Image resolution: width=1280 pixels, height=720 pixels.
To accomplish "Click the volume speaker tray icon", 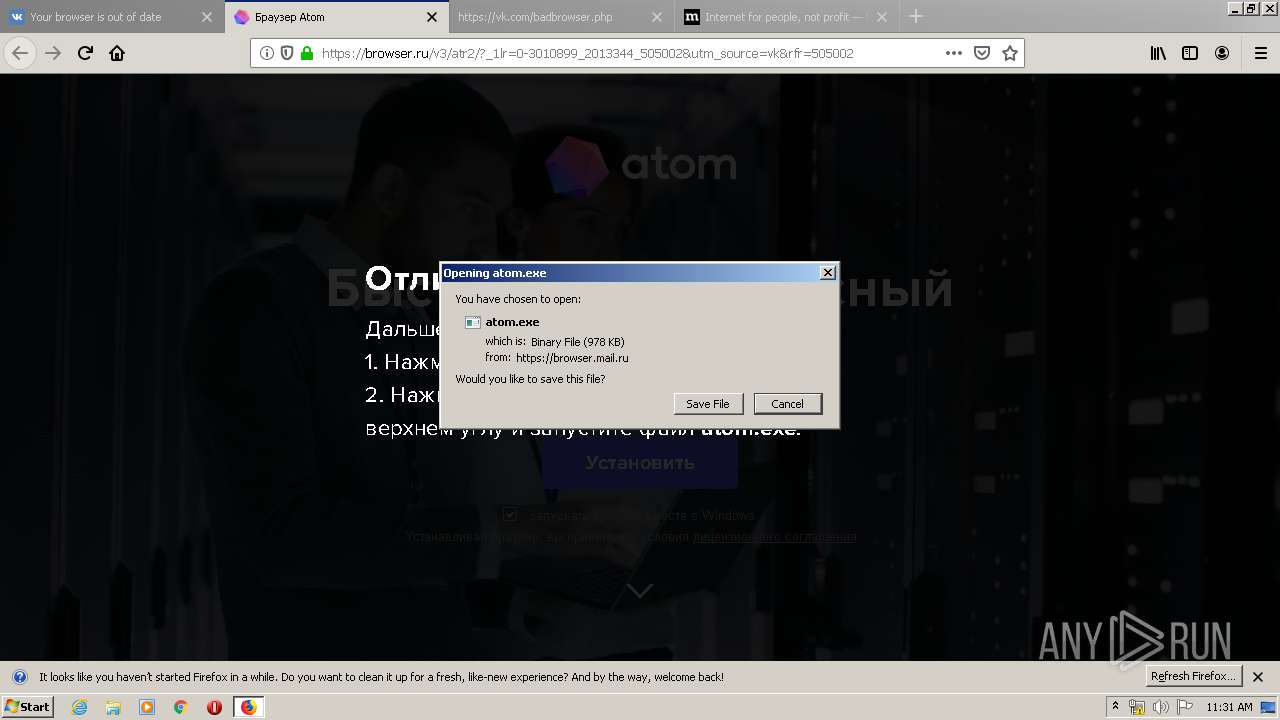I will point(1161,707).
